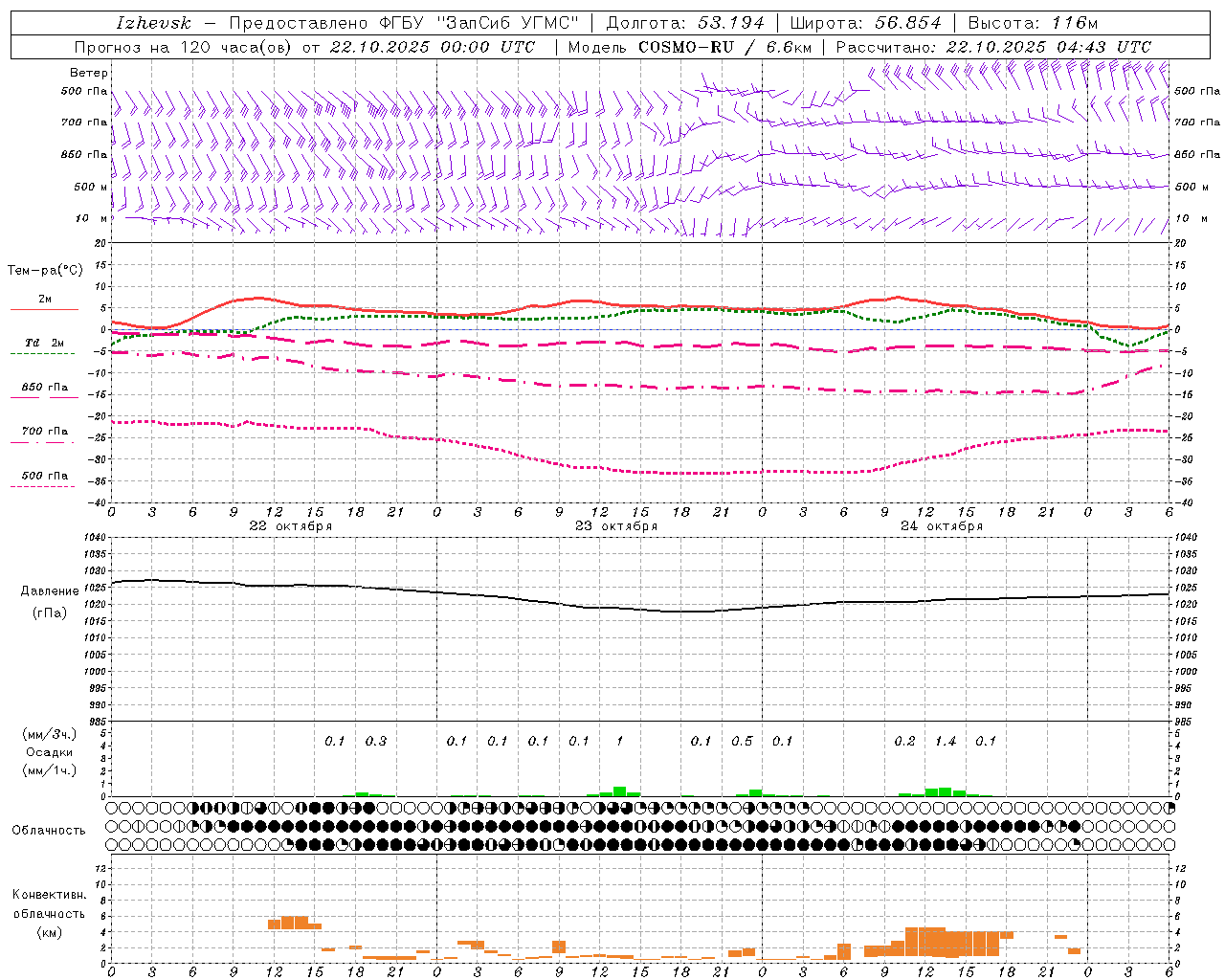Click the Тем-ра(°C) temperature axis label
Viewport: 1225px width, 980px height.
tap(45, 271)
